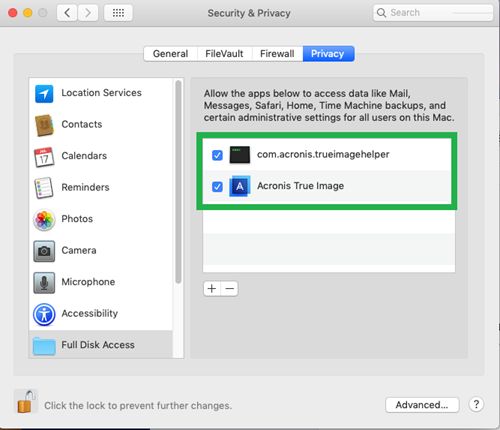Click the Contacts address book icon
The width and height of the screenshot is (500, 430).
[x=44, y=125]
